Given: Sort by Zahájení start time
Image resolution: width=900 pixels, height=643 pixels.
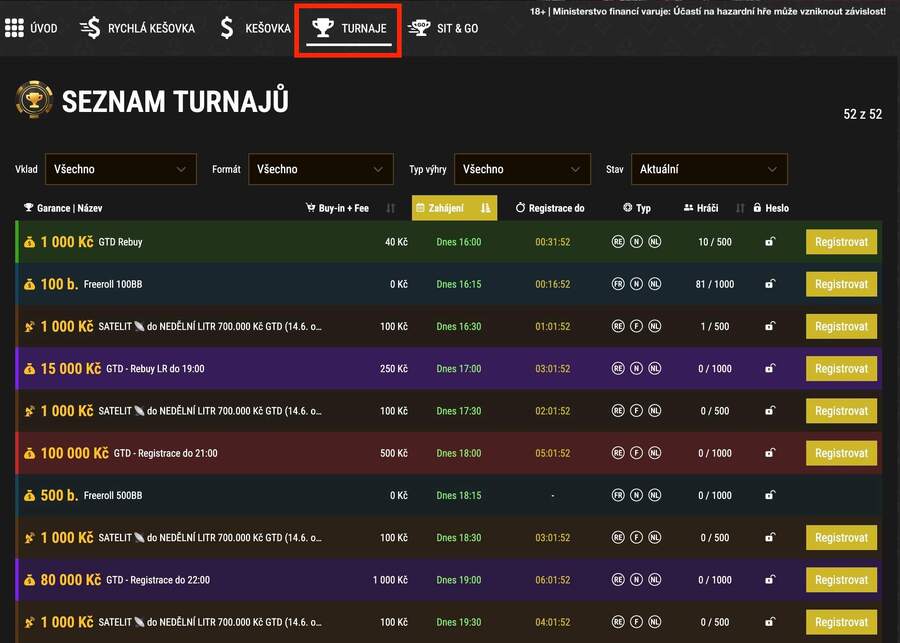Looking at the screenshot, I should (454, 208).
